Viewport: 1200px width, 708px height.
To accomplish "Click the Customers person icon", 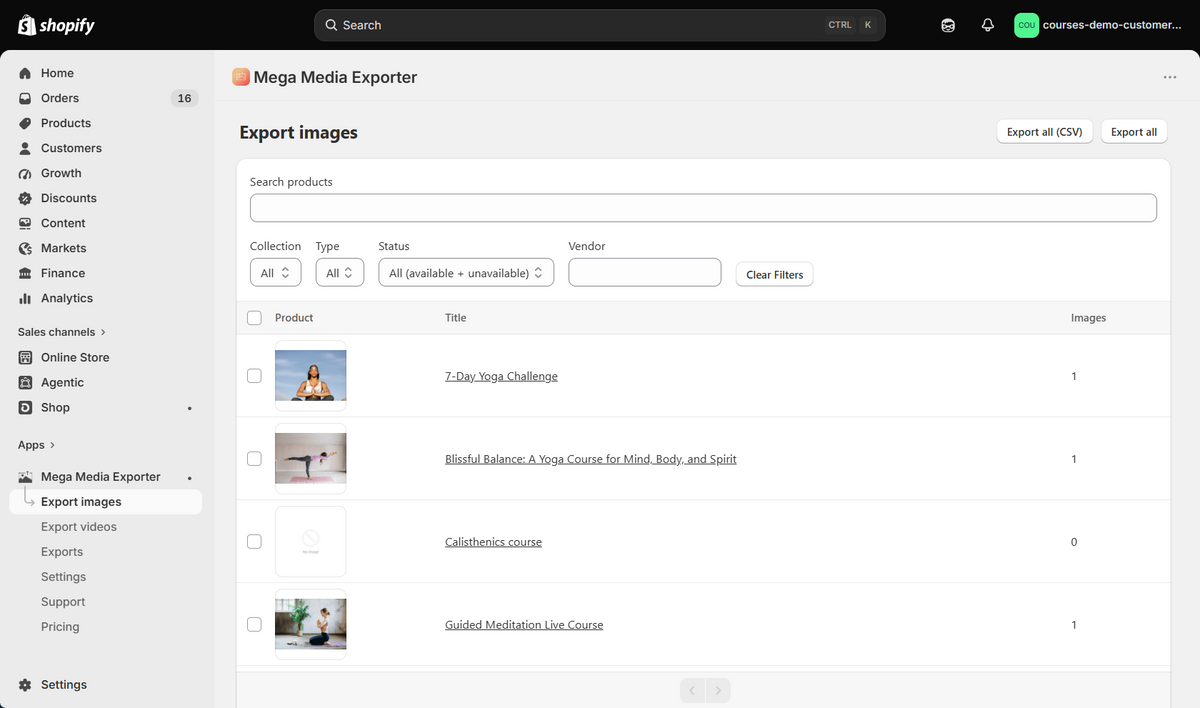I will (x=26, y=148).
